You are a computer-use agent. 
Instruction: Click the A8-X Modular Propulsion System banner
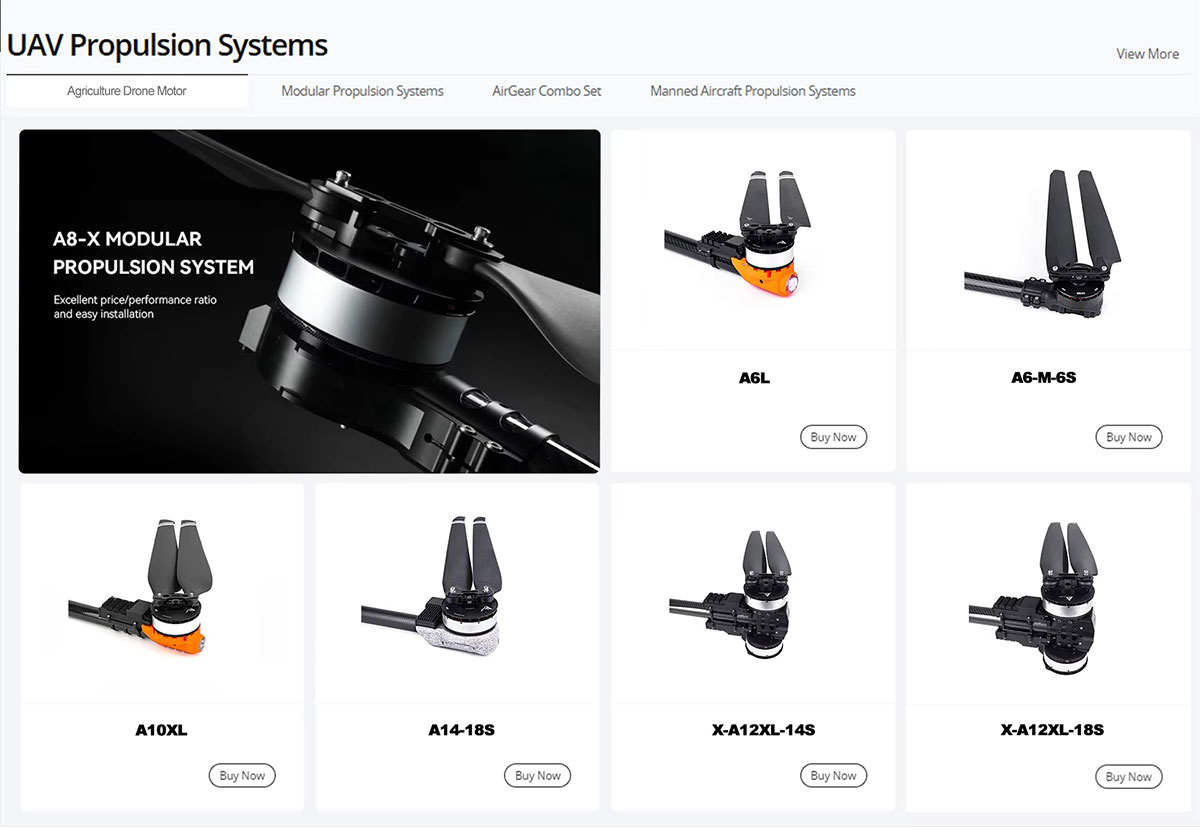click(x=309, y=301)
